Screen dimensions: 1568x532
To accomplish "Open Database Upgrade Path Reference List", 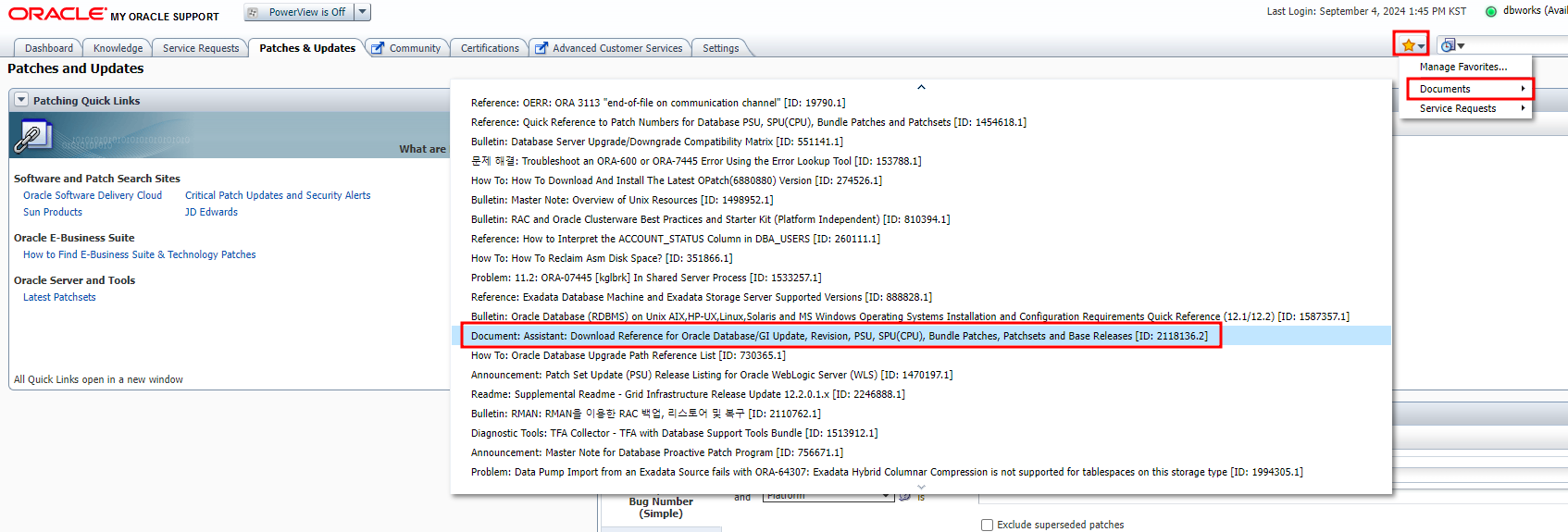I will 628,355.
